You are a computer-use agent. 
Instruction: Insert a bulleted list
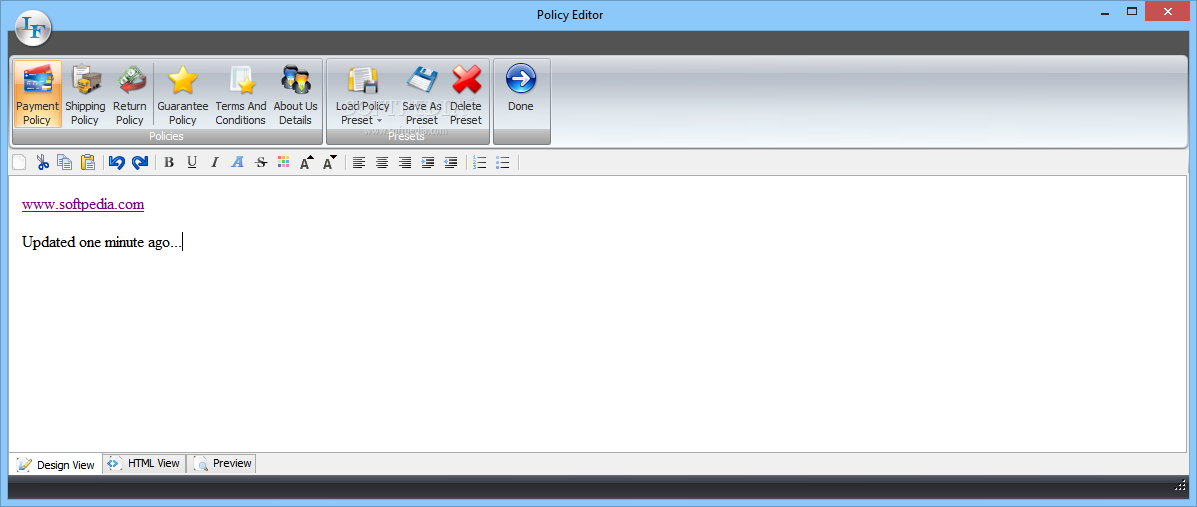[x=502, y=162]
